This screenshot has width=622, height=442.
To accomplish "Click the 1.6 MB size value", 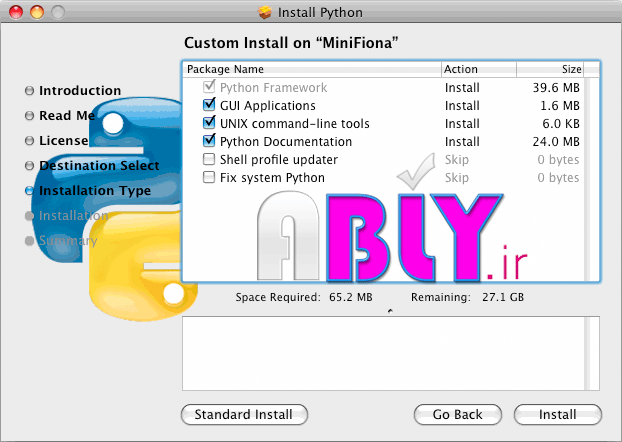I will (x=560, y=106).
